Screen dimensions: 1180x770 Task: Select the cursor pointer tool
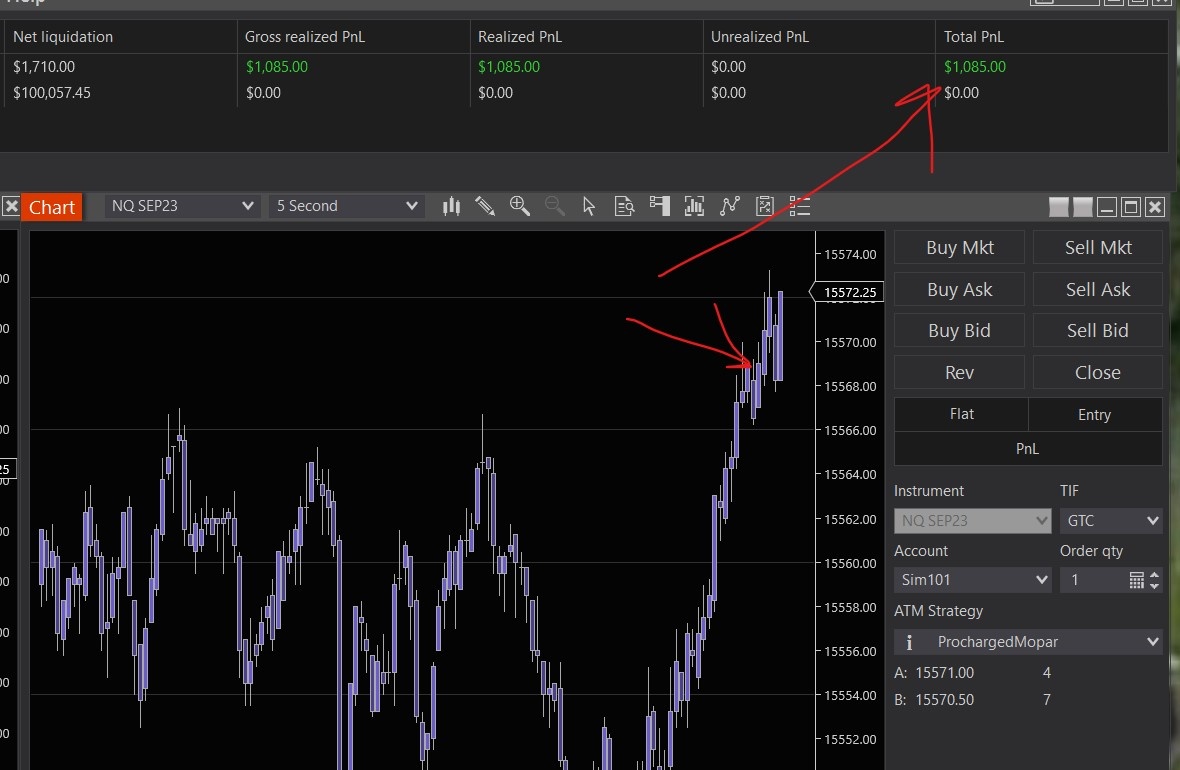589,206
